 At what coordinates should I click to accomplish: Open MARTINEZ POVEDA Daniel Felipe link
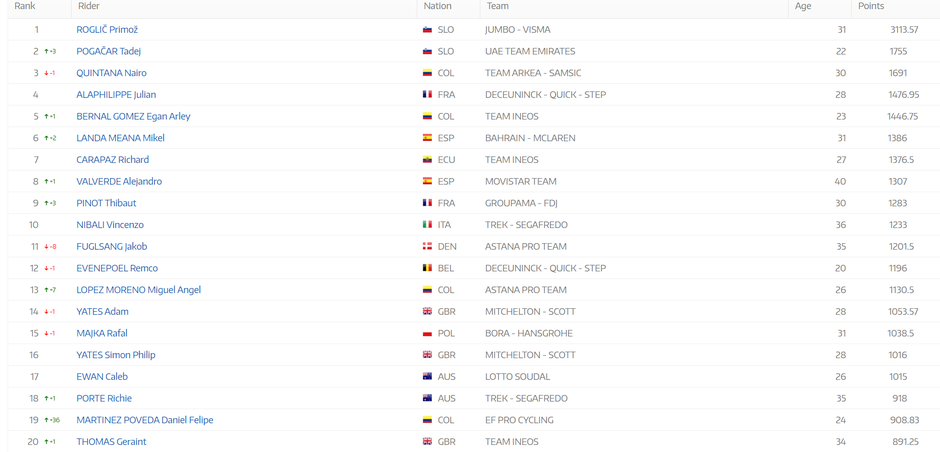144,421
